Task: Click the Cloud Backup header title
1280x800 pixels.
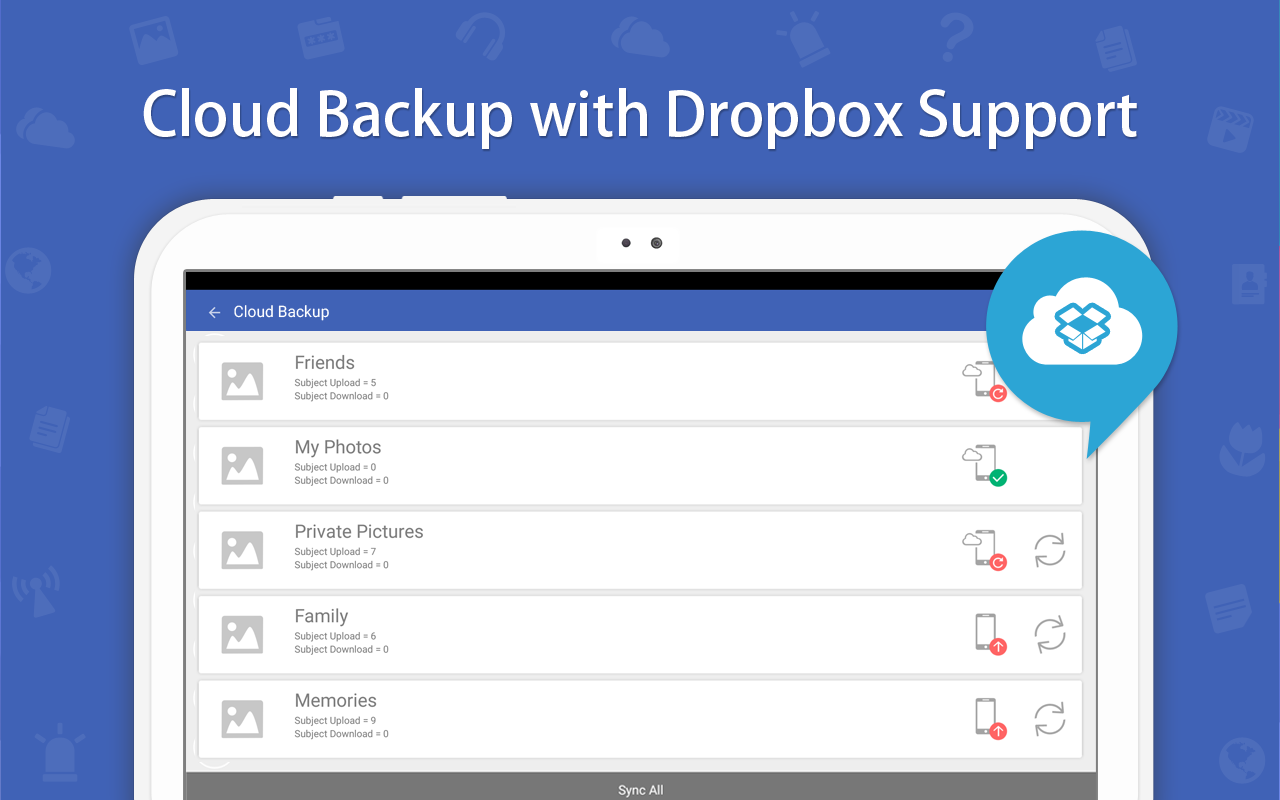Action: pos(281,312)
